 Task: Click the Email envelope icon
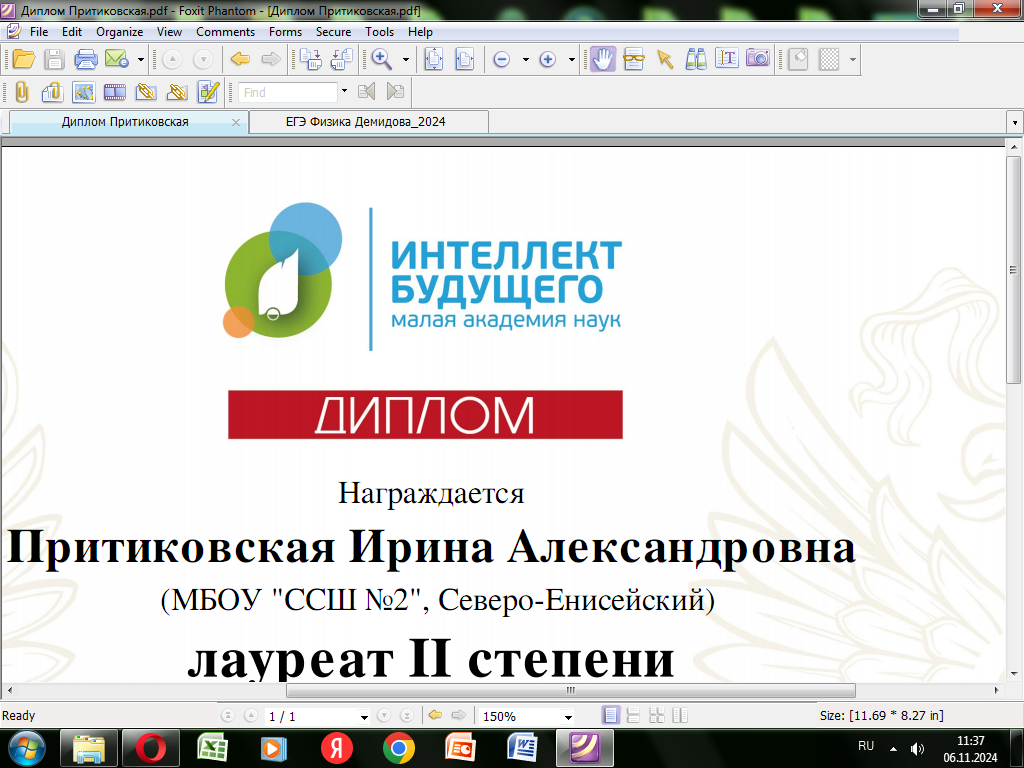tap(116, 59)
